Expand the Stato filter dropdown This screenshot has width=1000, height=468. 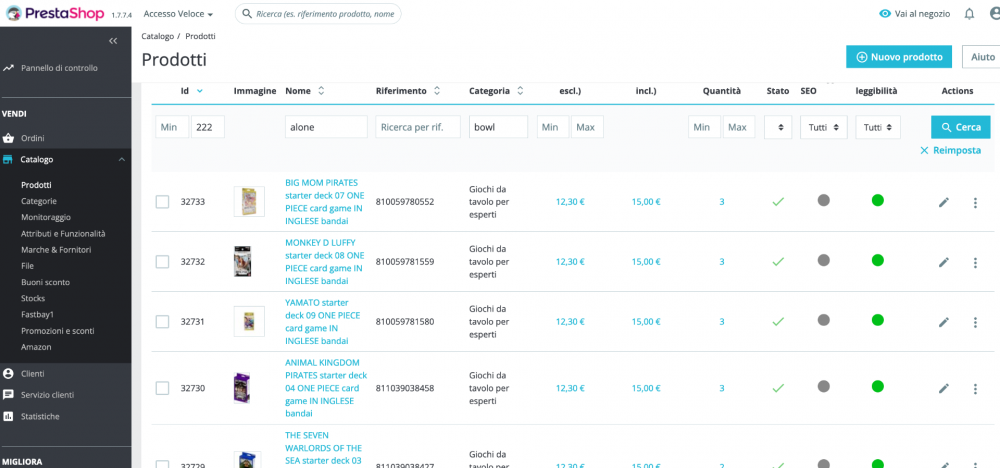[x=778, y=127]
